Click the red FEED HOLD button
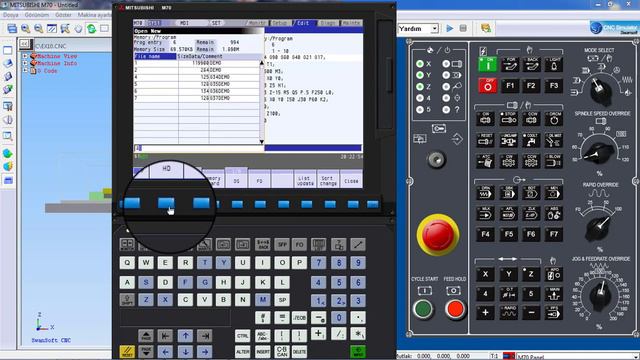The height and width of the screenshot is (360, 640). (455, 309)
